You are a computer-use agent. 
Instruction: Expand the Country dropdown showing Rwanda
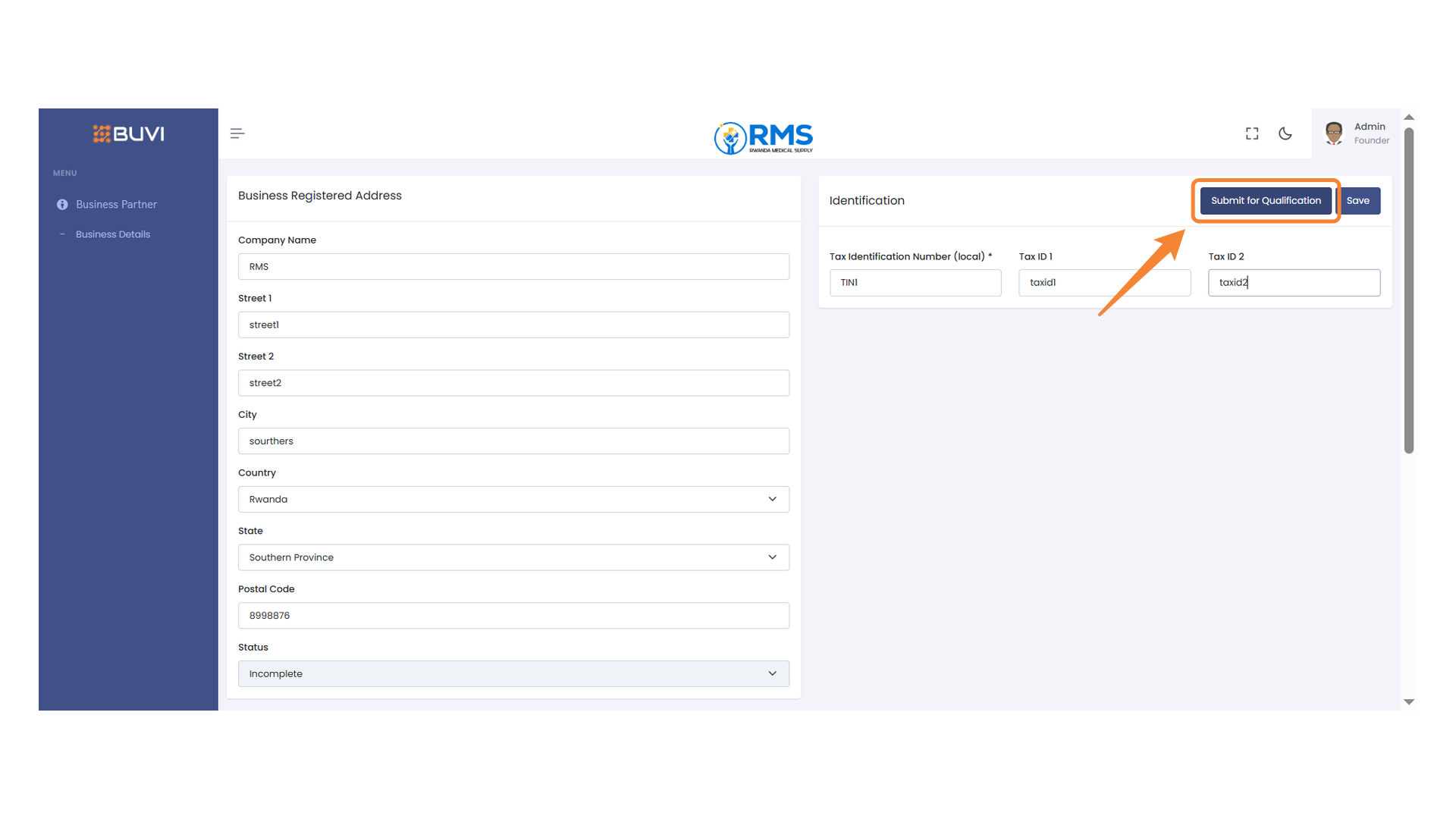point(513,499)
